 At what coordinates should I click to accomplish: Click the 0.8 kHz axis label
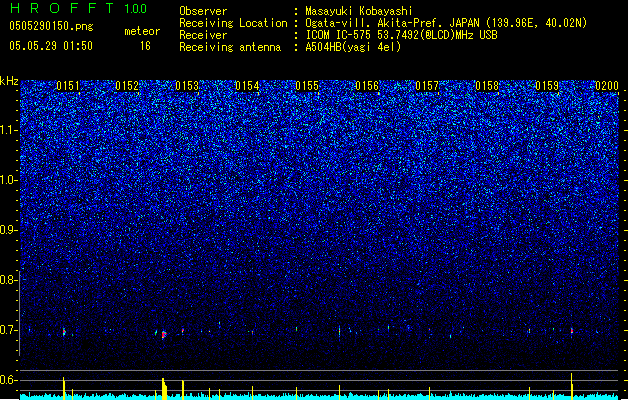[9, 280]
